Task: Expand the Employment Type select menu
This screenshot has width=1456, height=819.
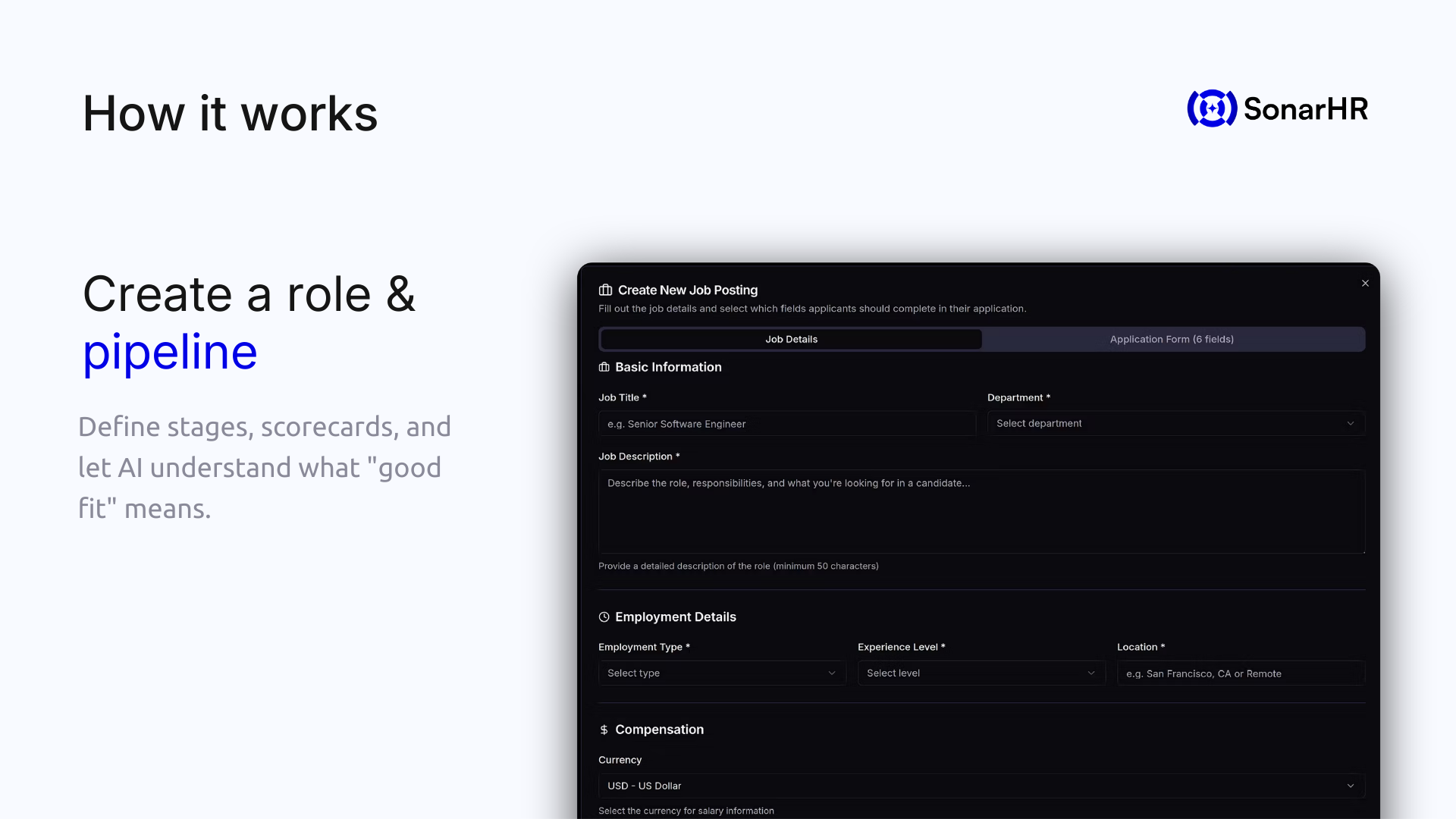Action: tap(721, 673)
